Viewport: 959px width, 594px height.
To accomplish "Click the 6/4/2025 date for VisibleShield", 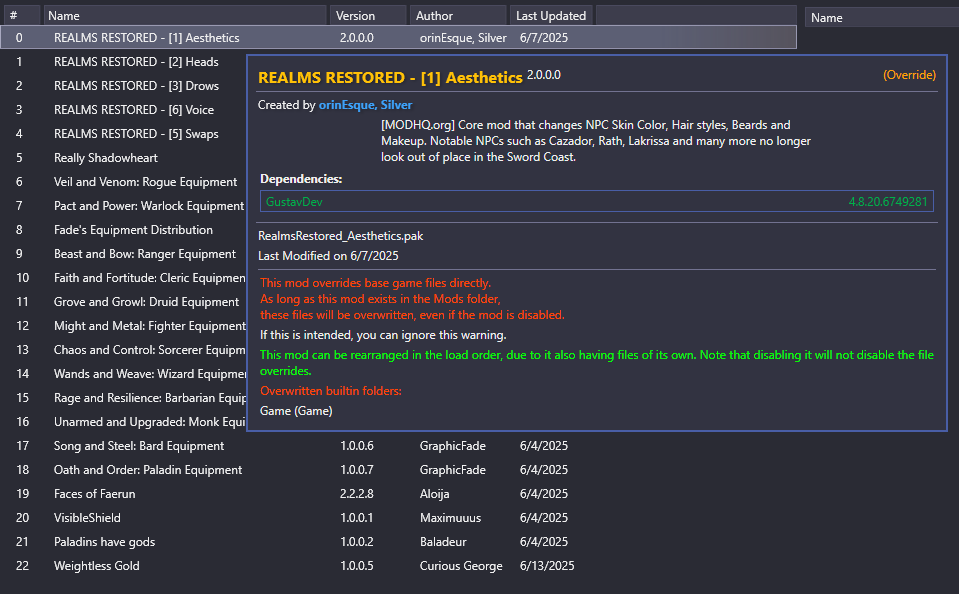I will tap(544, 518).
